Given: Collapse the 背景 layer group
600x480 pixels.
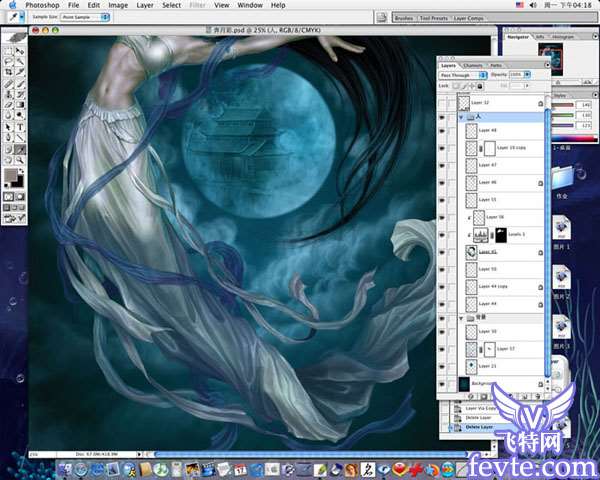Looking at the screenshot, I should pos(461,318).
